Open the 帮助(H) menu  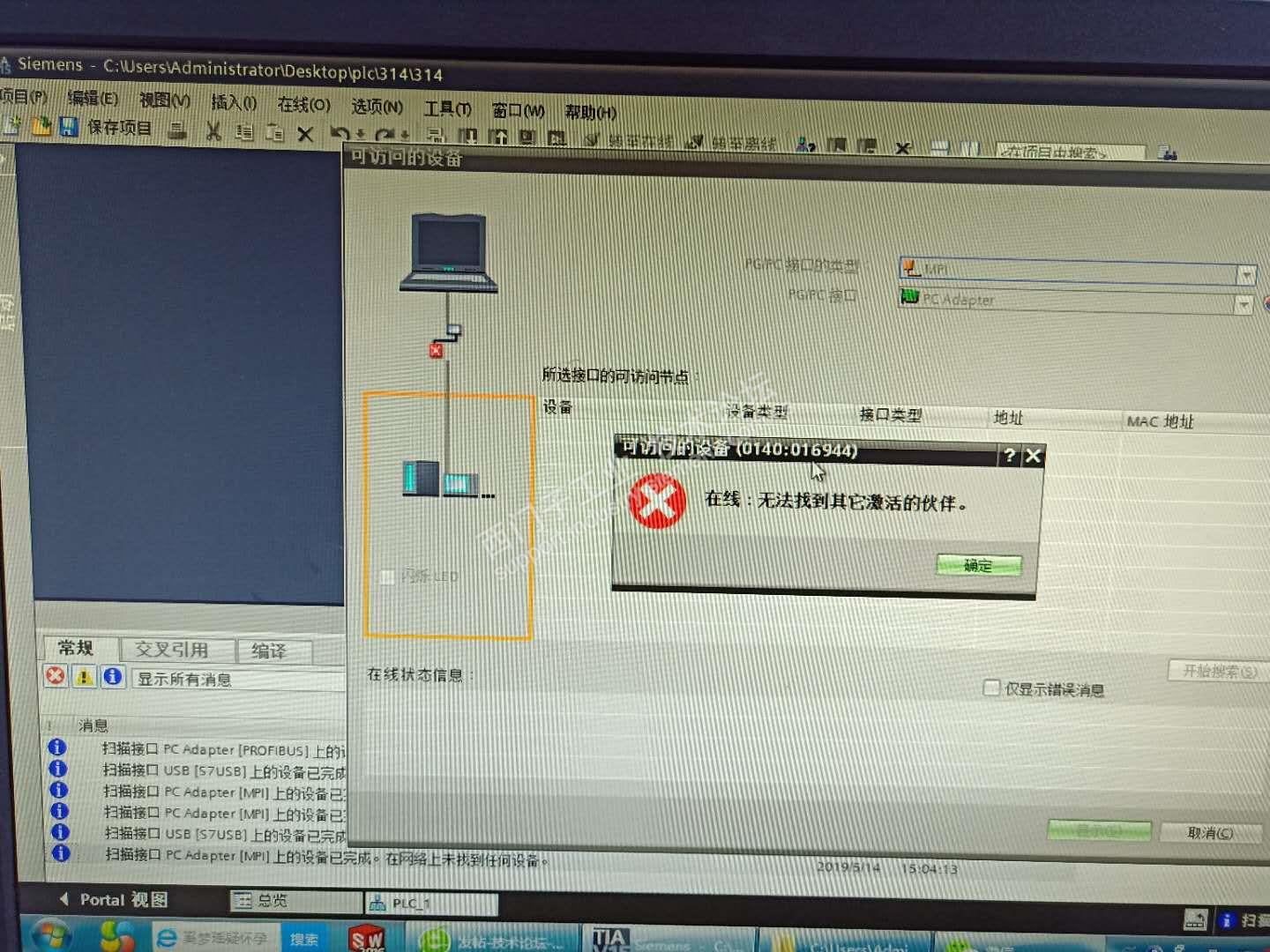click(590, 113)
